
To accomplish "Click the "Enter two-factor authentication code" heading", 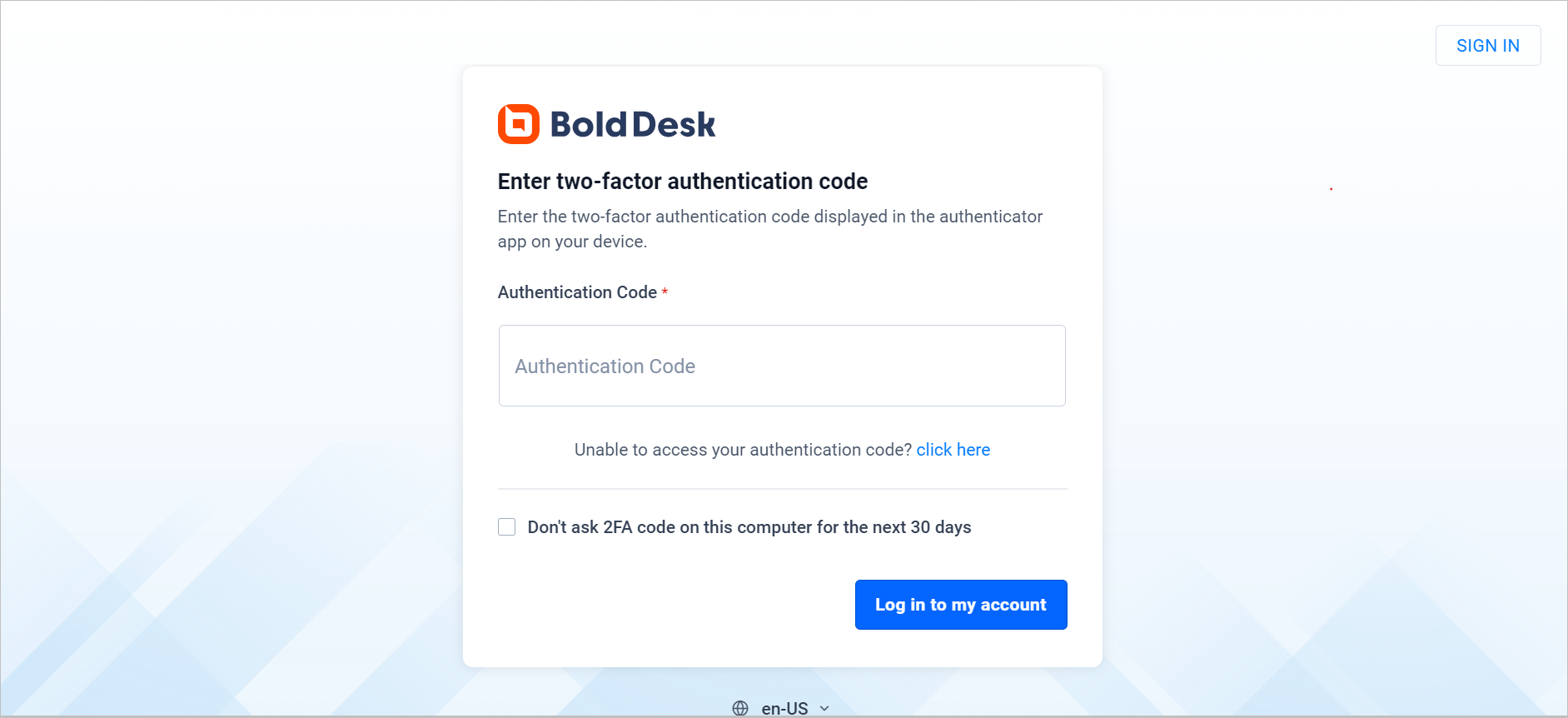I will 683,182.
